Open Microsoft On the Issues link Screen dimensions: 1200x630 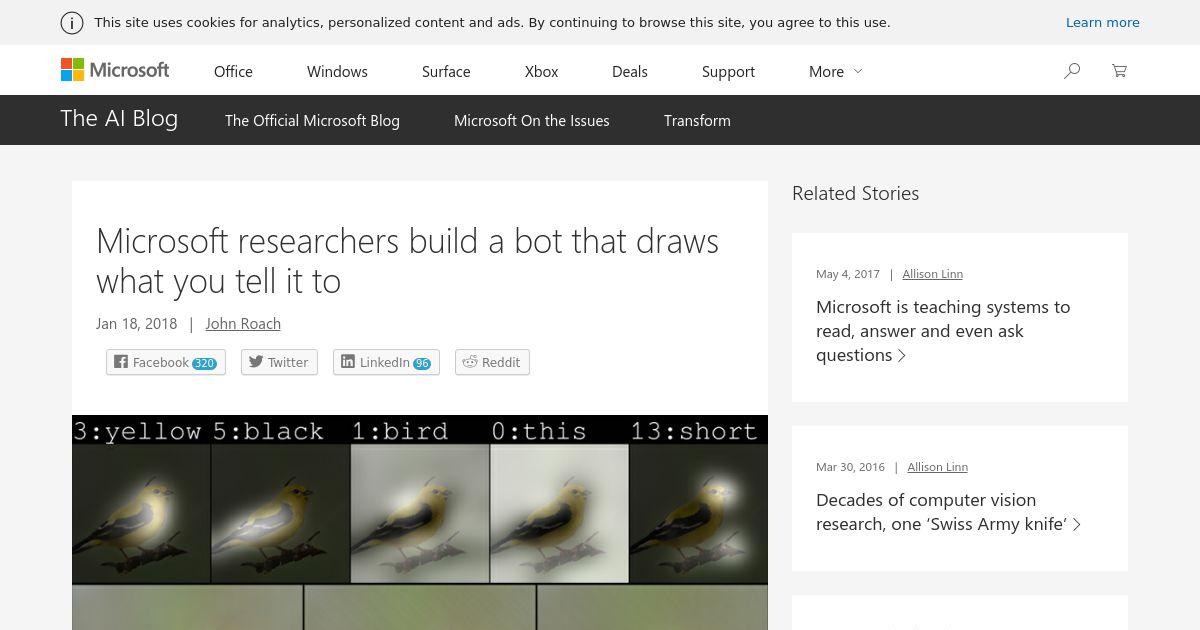pyautogui.click(x=531, y=120)
